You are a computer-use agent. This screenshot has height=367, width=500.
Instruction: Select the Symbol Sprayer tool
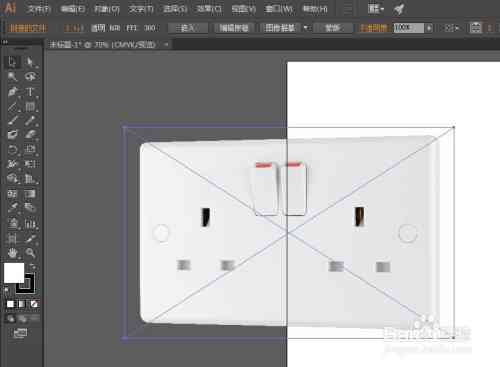(x=12, y=223)
